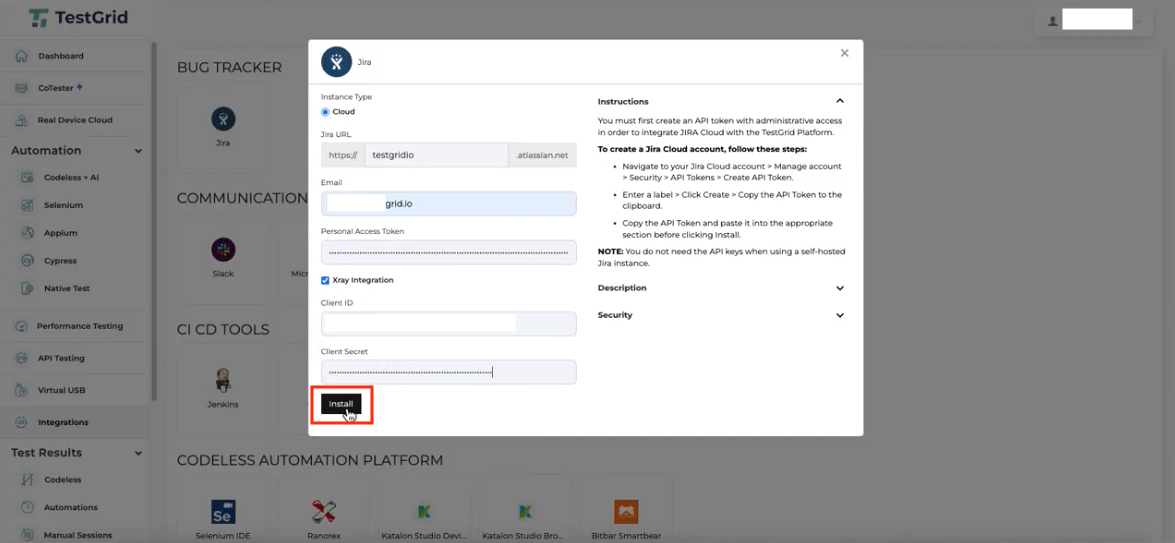Open Codeless under Test Results
Viewport: 1175px width, 543px height.
(x=62, y=479)
